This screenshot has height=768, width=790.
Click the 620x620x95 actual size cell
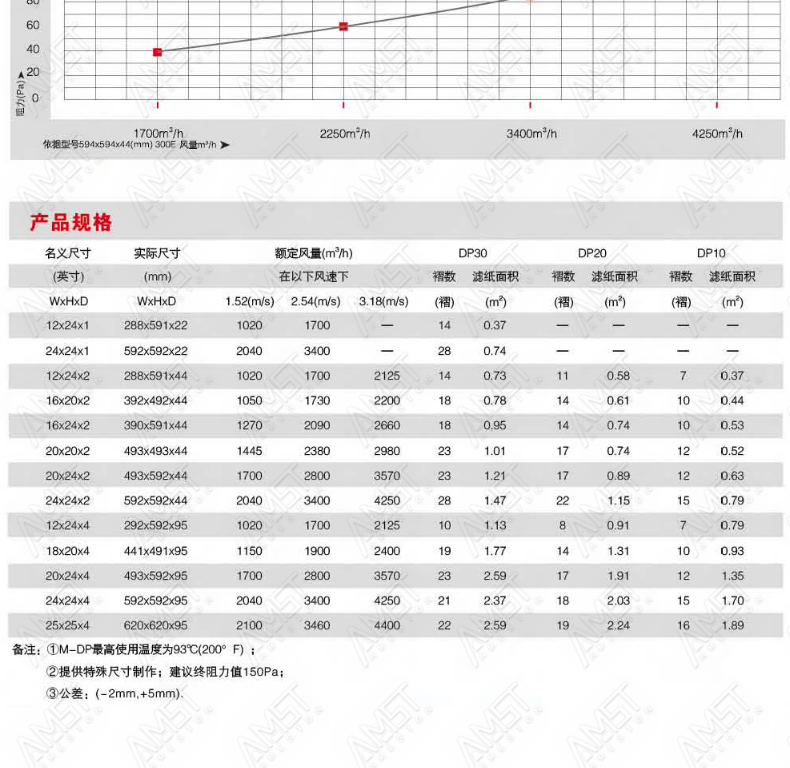(156, 625)
